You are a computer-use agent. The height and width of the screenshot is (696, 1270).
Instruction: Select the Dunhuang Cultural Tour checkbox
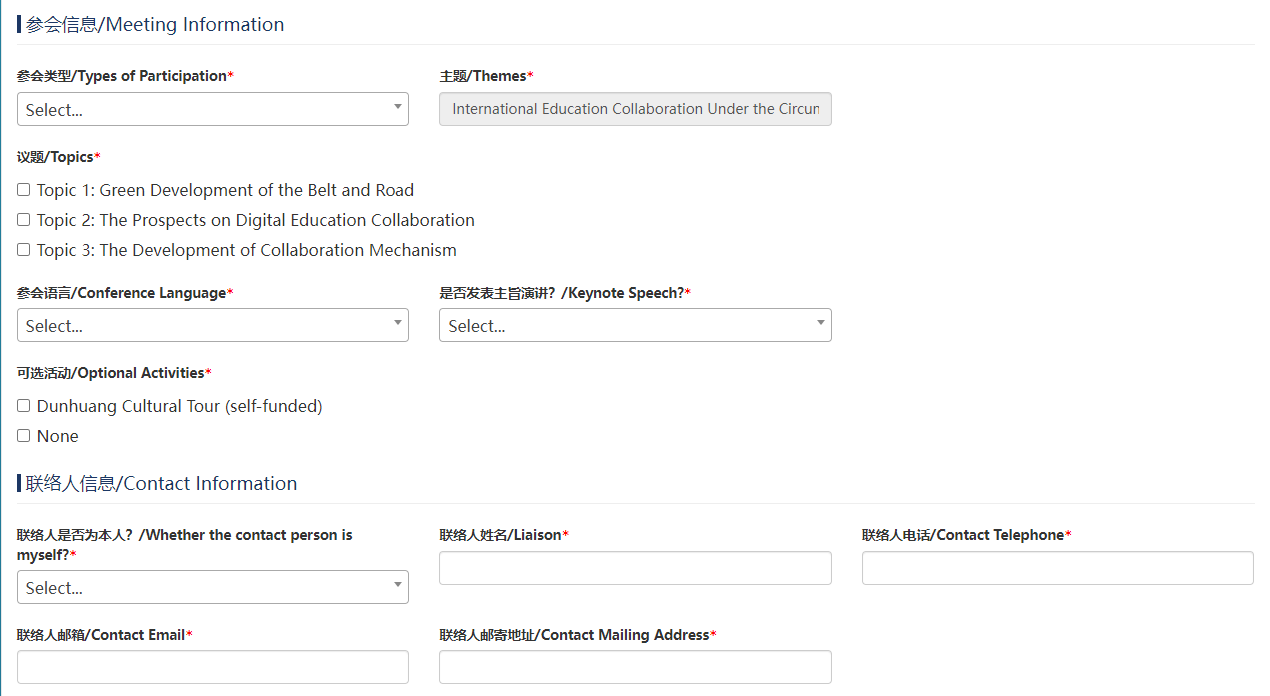(24, 406)
